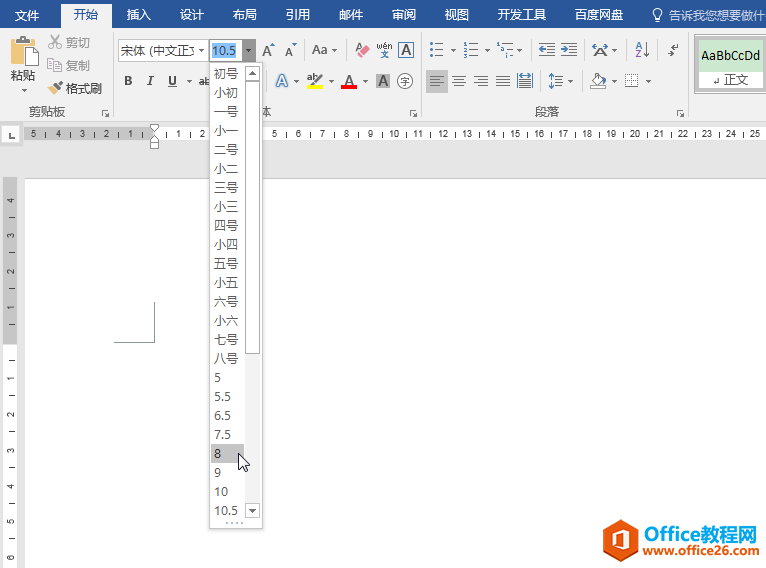Open font name dropdown
Screen dimensions: 766x568
201,50
